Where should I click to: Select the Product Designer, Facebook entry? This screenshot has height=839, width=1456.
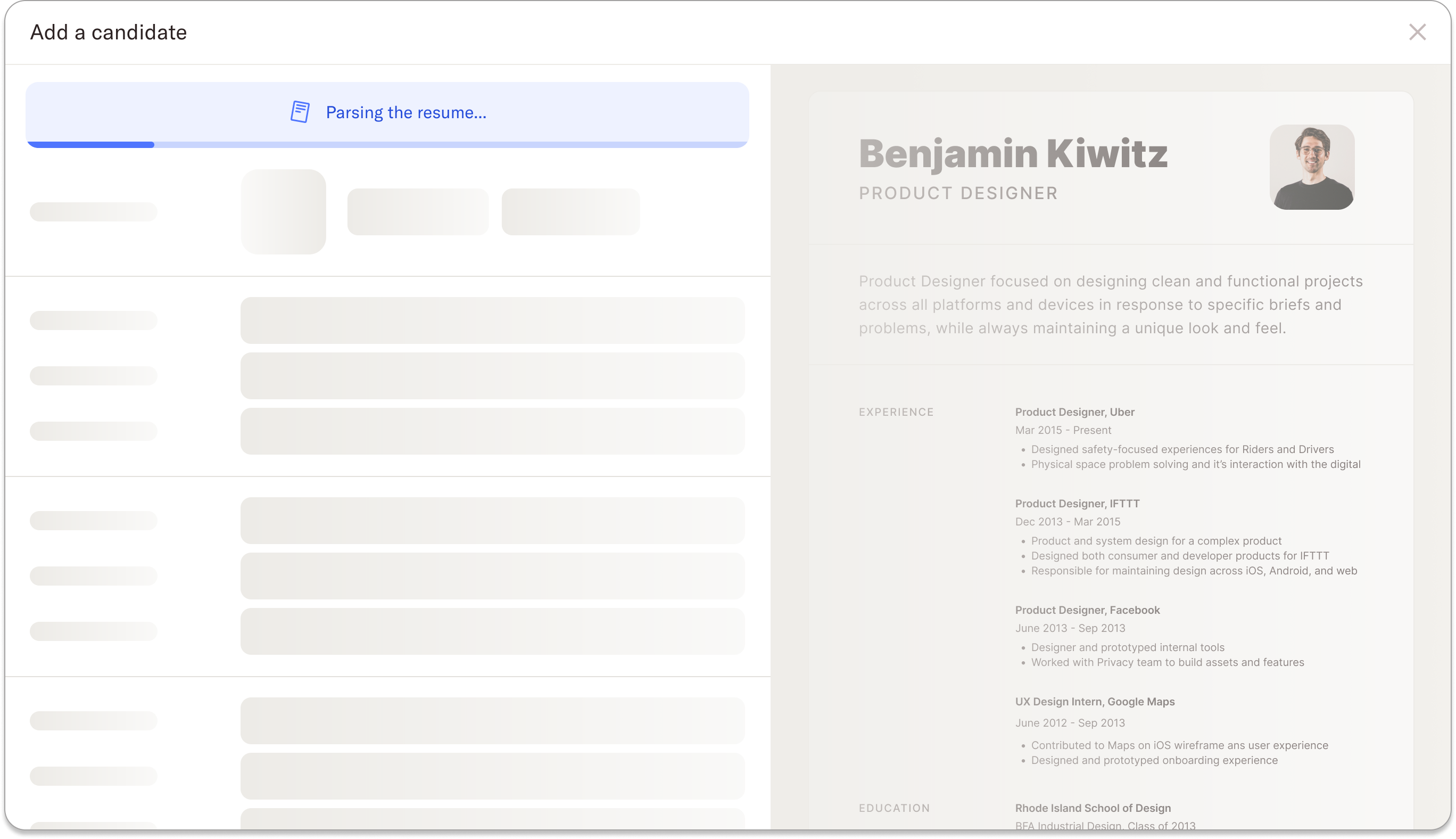(1087, 610)
